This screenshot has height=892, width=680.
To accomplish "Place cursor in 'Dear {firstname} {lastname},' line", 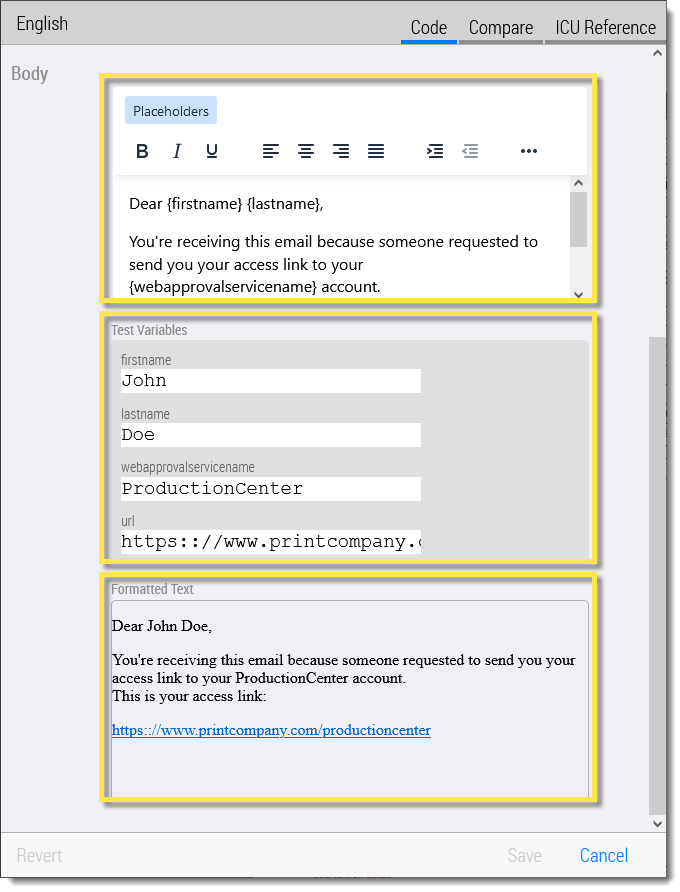I will (x=226, y=204).
